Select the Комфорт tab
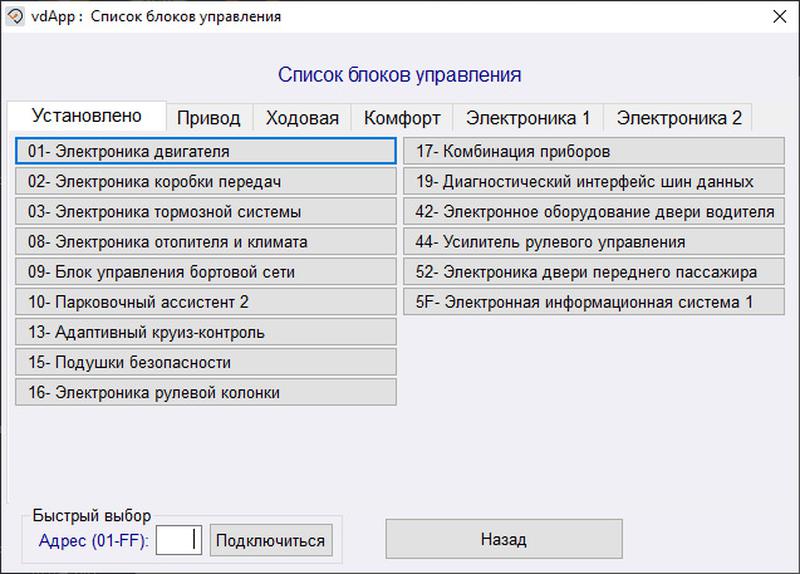The width and height of the screenshot is (800, 574). 402,118
